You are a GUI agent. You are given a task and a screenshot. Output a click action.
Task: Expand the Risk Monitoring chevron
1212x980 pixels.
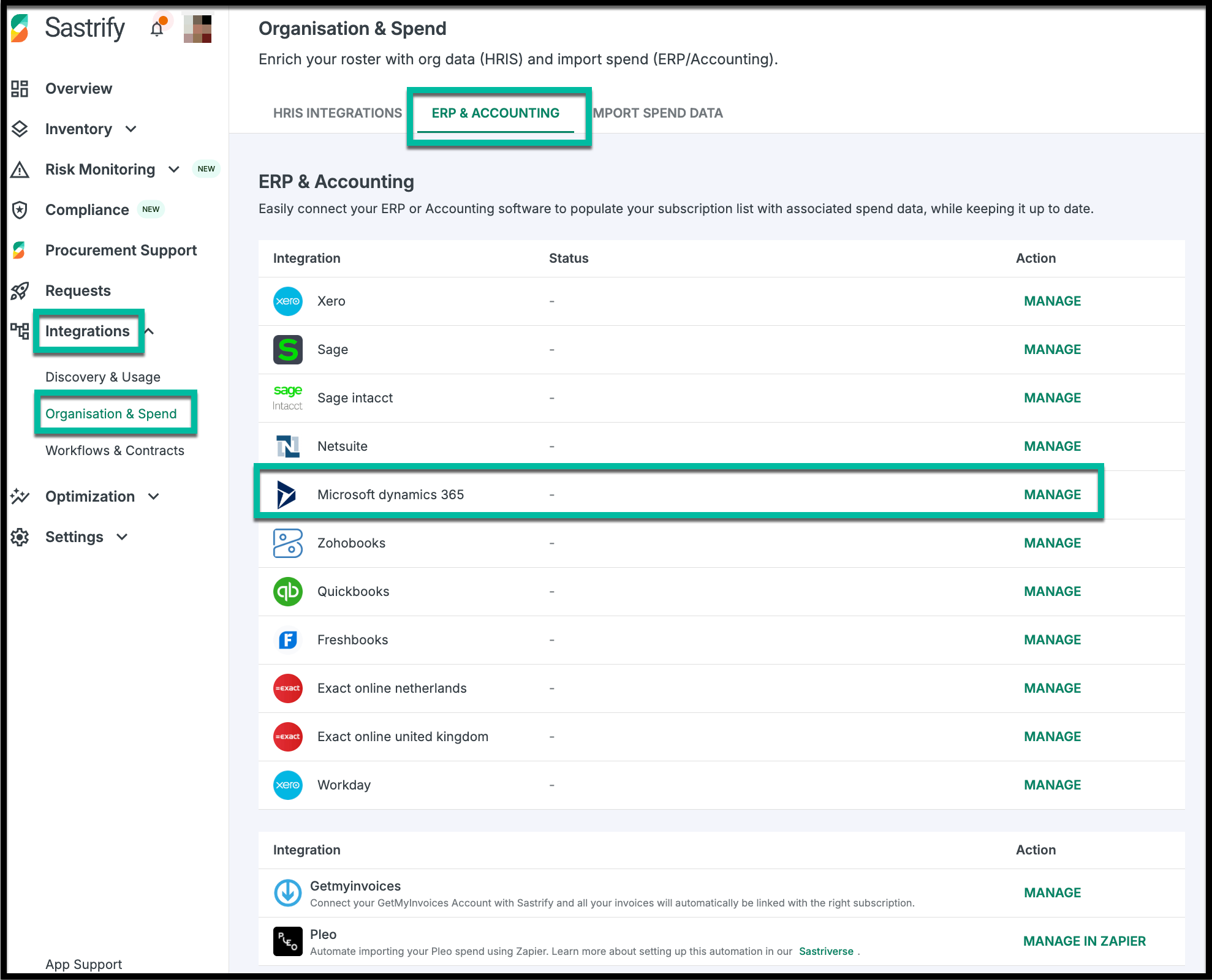[x=174, y=170]
